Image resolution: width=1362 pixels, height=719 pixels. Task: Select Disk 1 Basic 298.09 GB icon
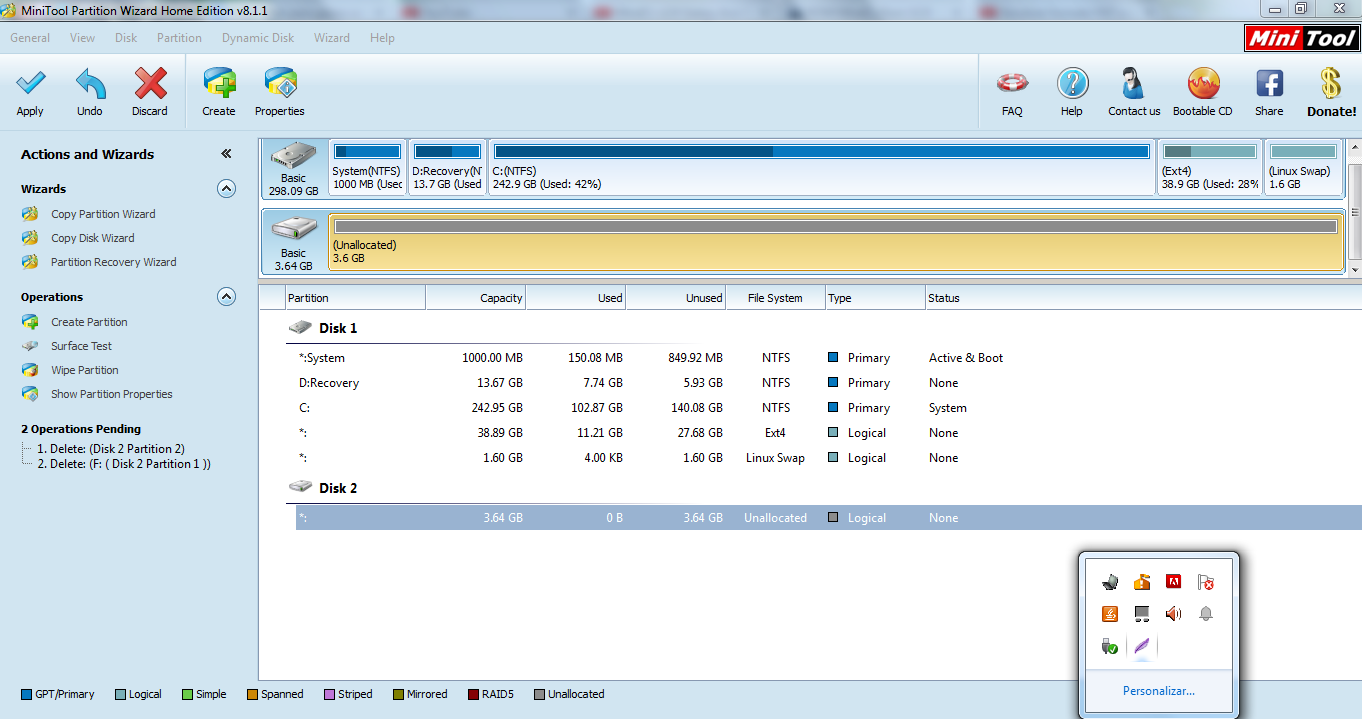294,168
